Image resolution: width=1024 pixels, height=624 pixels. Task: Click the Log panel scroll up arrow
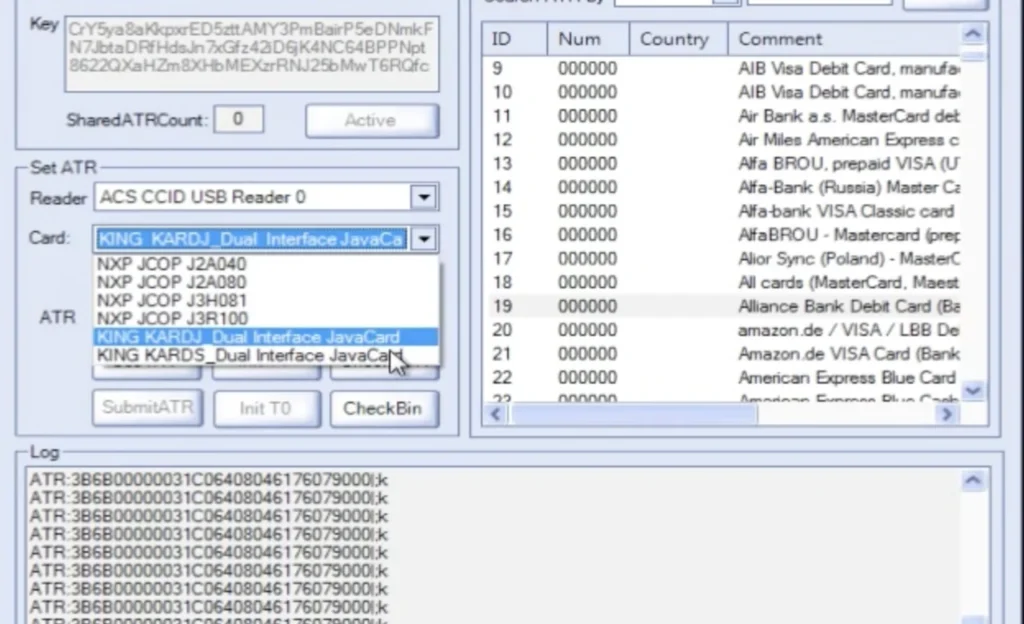[x=973, y=480]
